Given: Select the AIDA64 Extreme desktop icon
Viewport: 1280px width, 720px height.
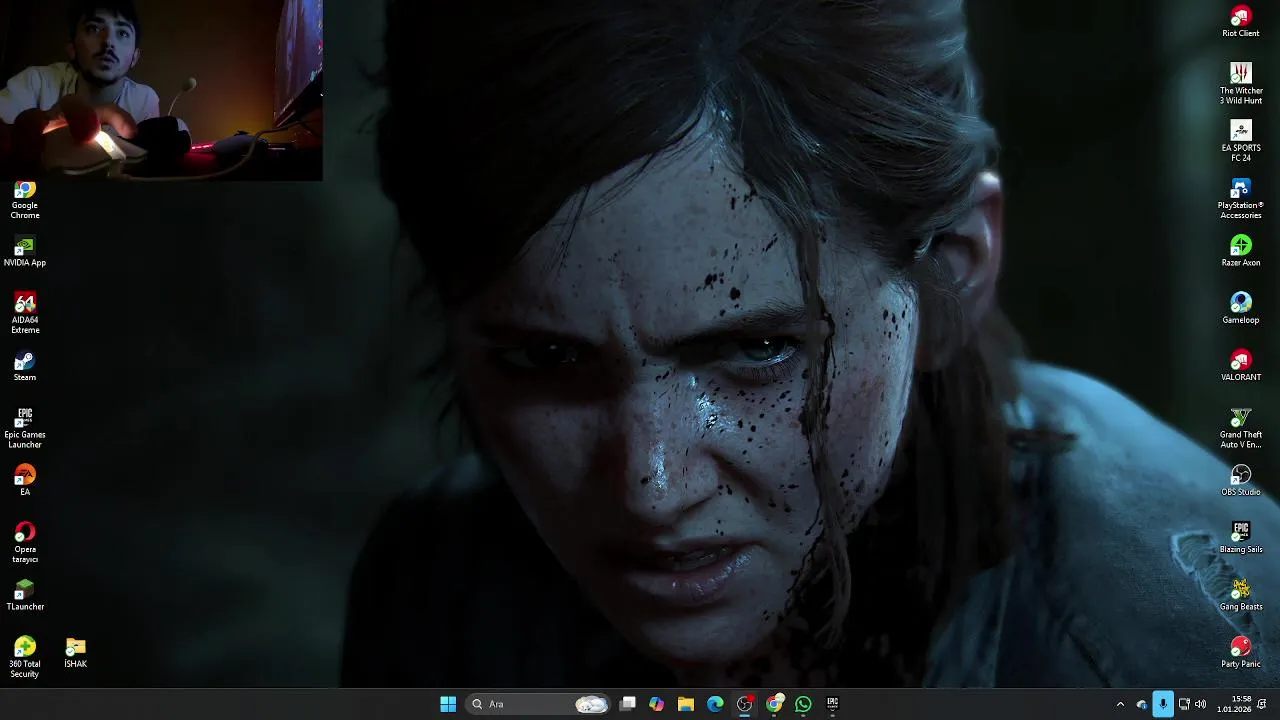Looking at the screenshot, I should click(25, 314).
